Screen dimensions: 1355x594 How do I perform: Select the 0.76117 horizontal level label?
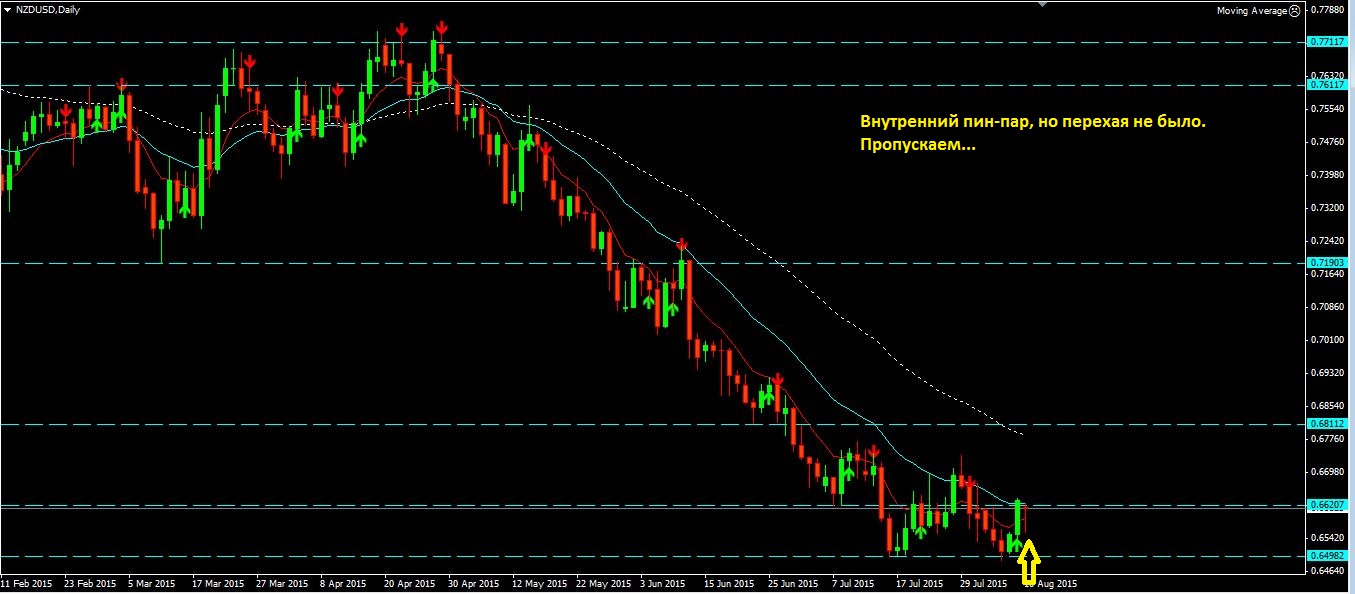[1326, 85]
